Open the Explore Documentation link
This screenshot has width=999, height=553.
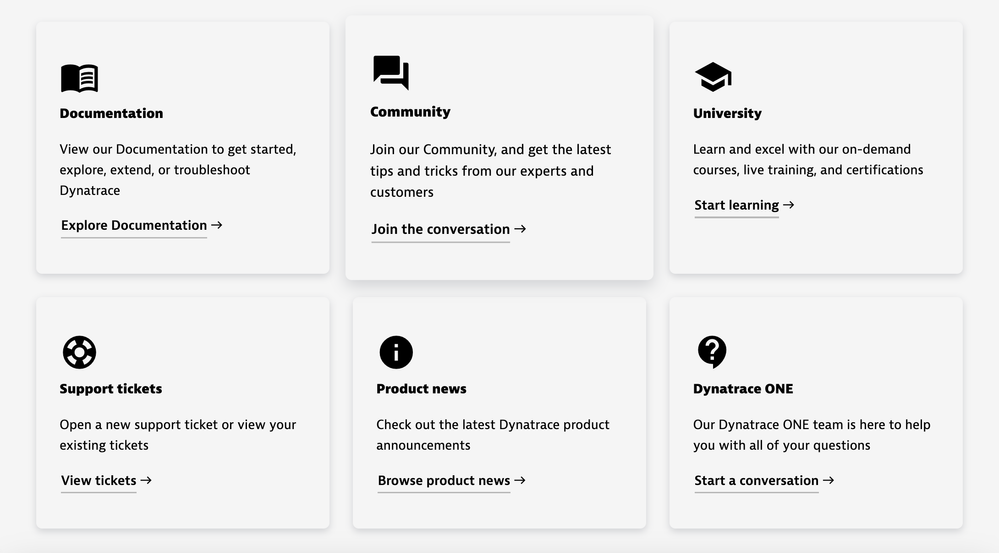click(141, 226)
